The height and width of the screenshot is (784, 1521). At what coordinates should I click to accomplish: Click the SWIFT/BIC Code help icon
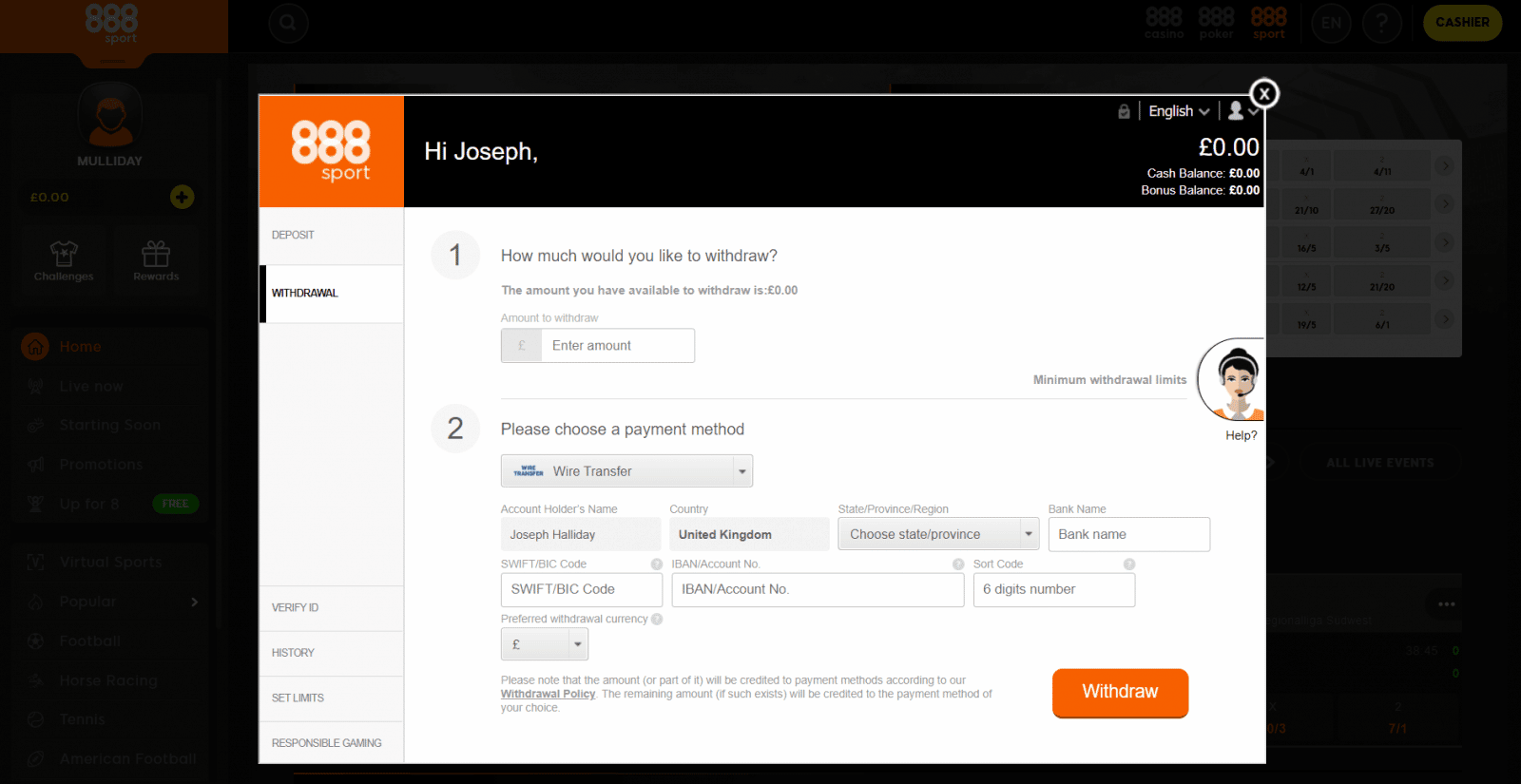click(656, 564)
